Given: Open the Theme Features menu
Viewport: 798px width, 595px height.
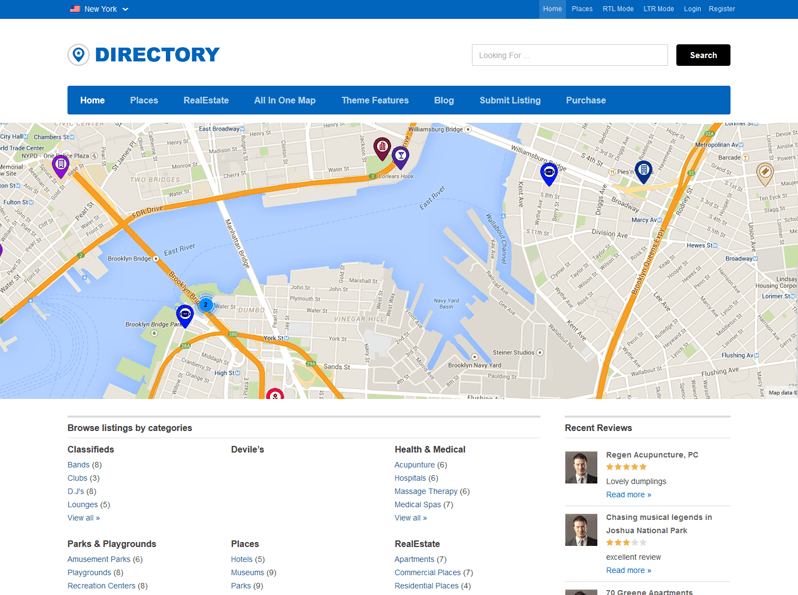Looking at the screenshot, I should [x=375, y=100].
